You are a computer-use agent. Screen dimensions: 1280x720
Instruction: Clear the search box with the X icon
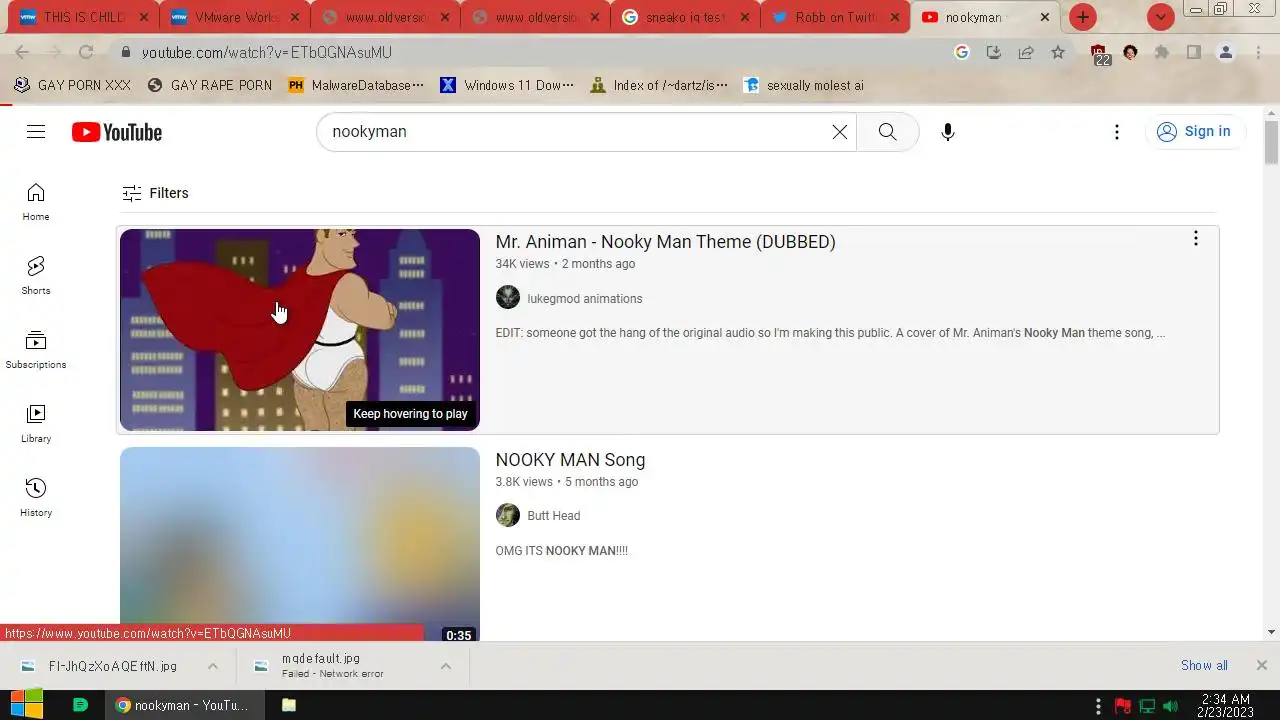[x=840, y=132]
